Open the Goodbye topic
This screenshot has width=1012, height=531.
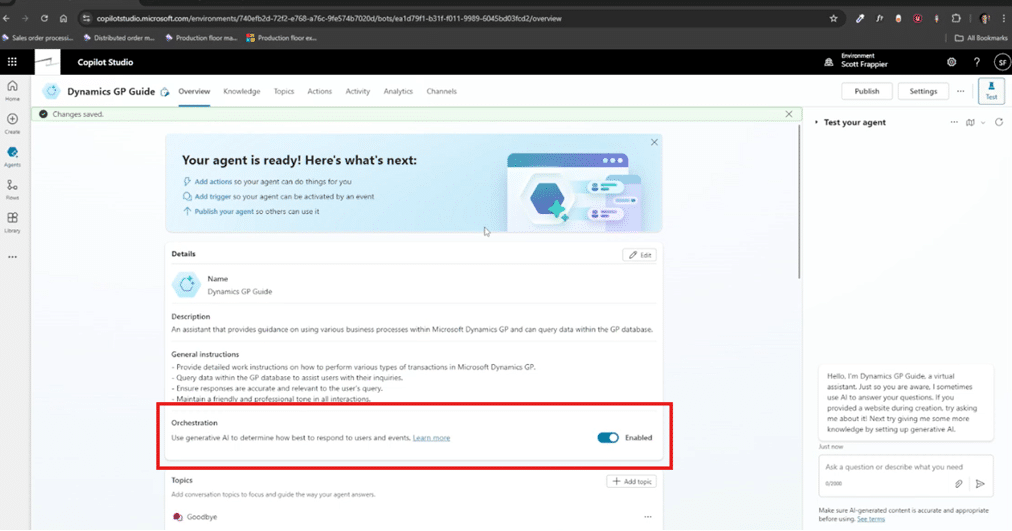[201, 517]
